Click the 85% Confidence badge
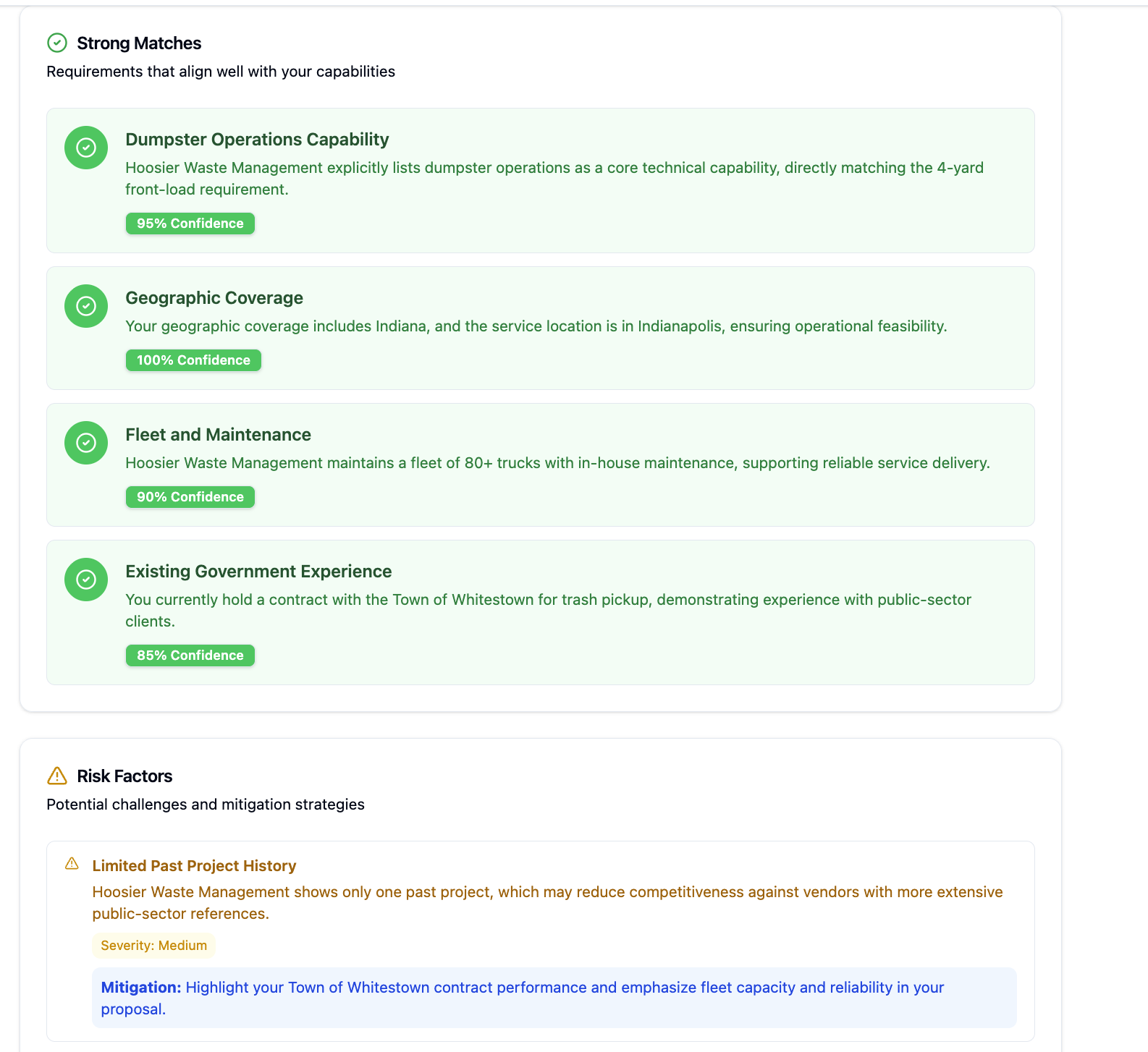 (x=190, y=656)
